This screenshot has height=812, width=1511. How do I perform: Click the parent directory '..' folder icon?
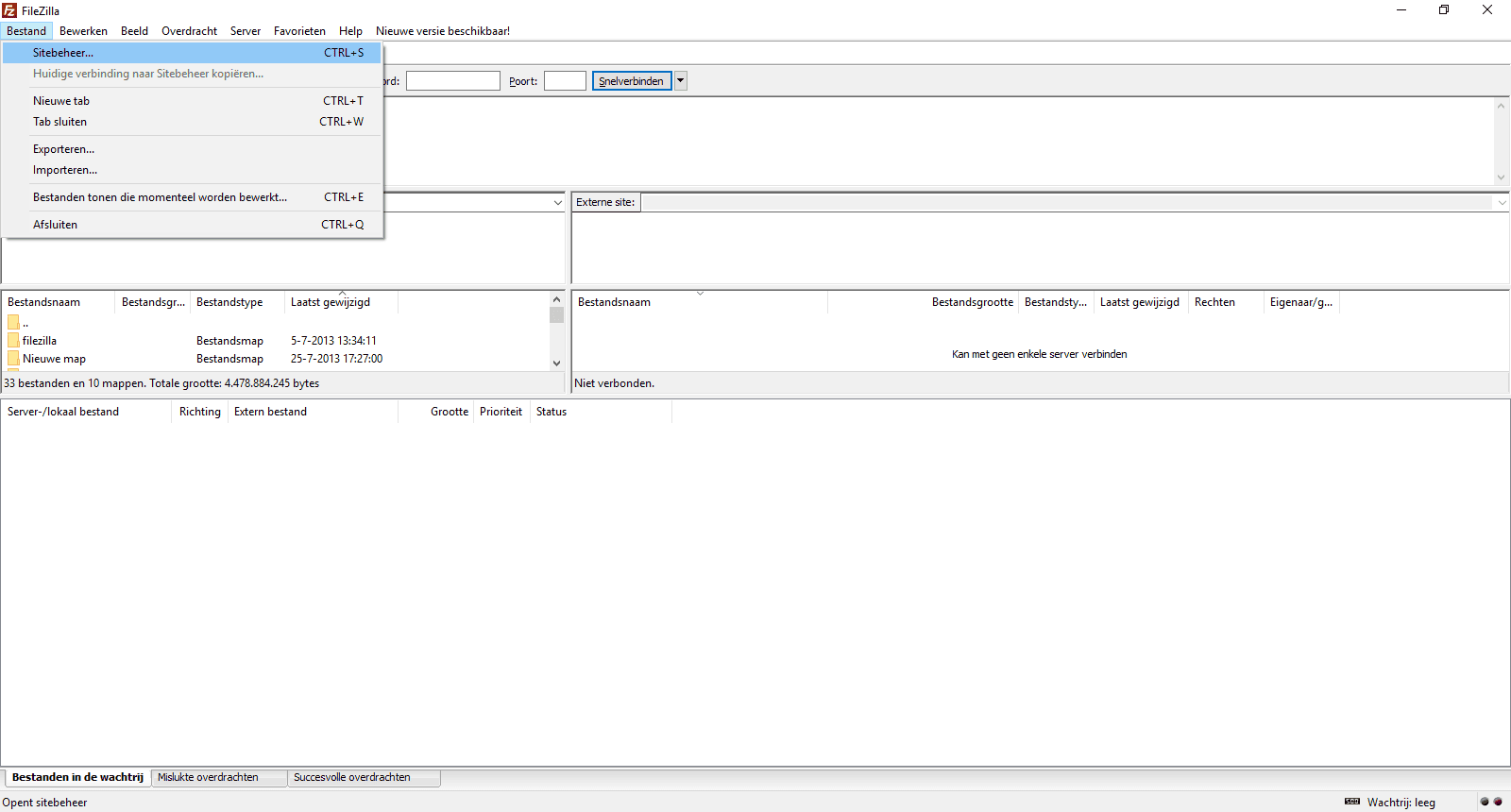click(x=13, y=323)
